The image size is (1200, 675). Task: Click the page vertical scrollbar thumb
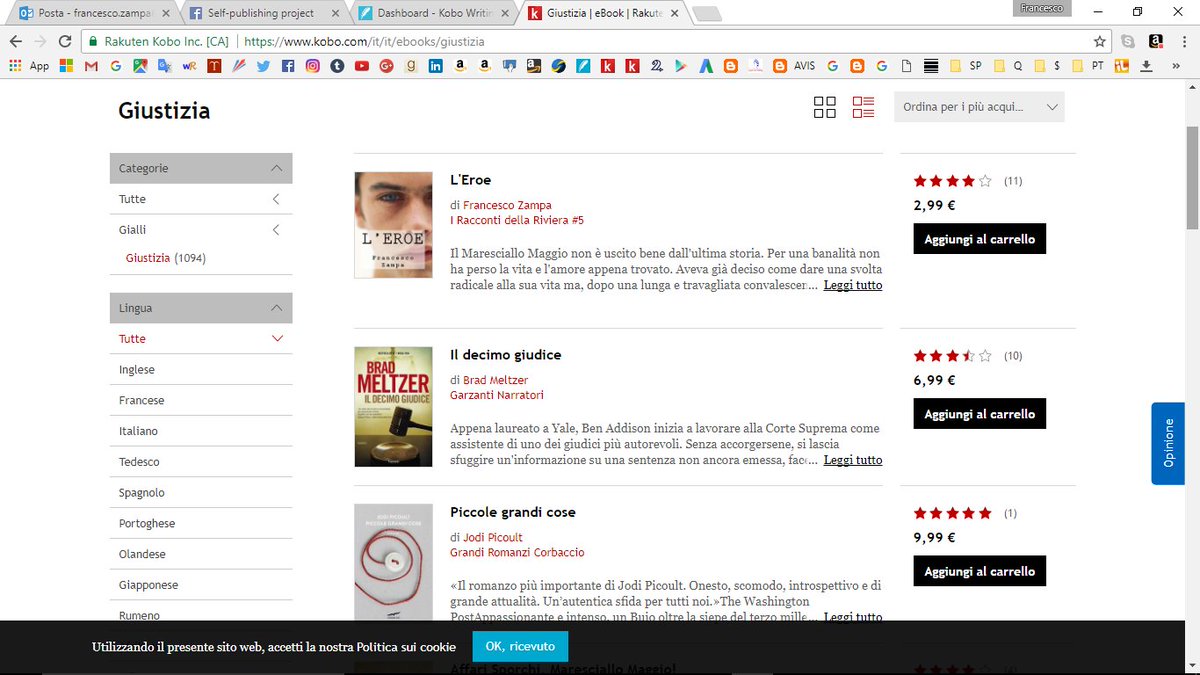(x=1191, y=179)
